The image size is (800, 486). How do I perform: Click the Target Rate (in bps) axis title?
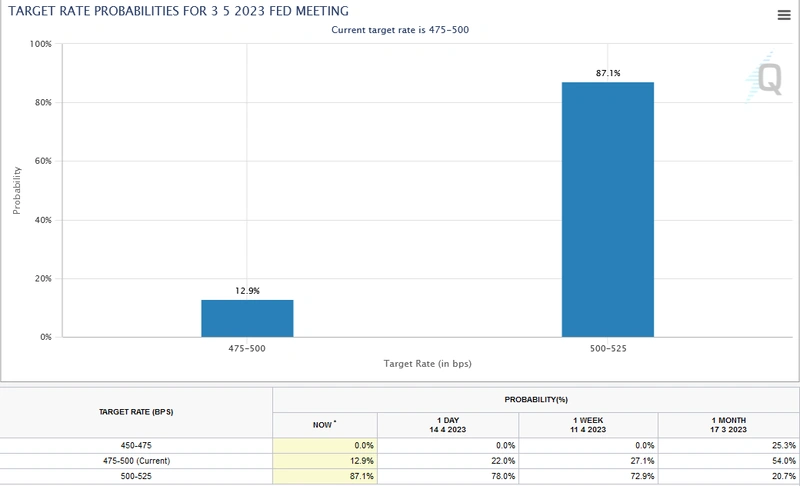pyautogui.click(x=427, y=364)
